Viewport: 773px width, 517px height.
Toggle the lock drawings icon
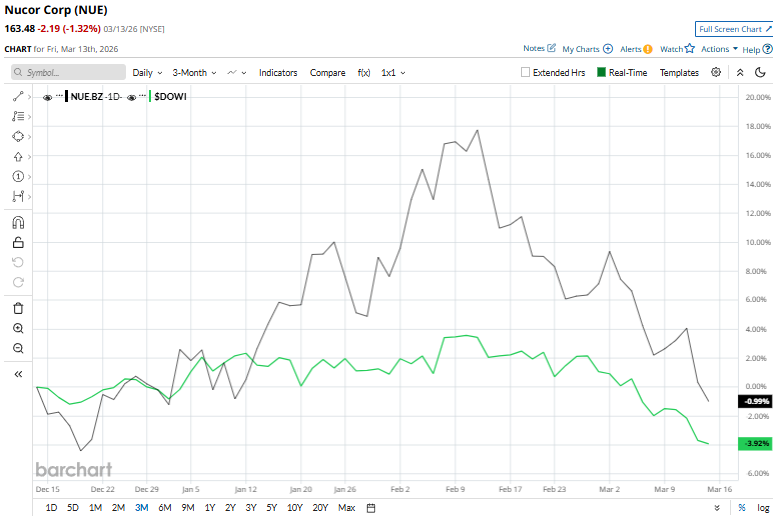pyautogui.click(x=18, y=242)
